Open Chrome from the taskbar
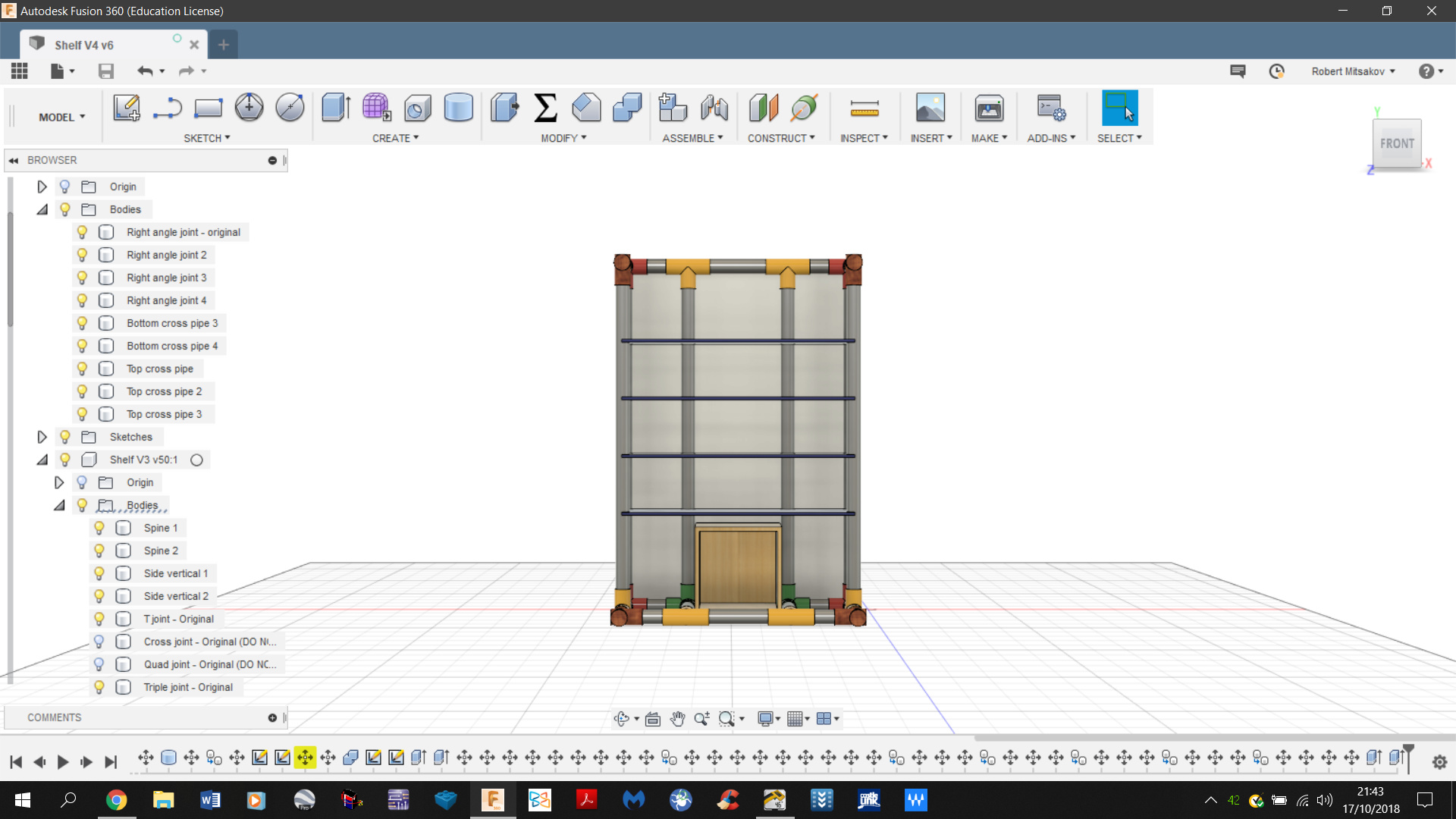Screen dimensions: 1456x819 pyautogui.click(x=116, y=800)
